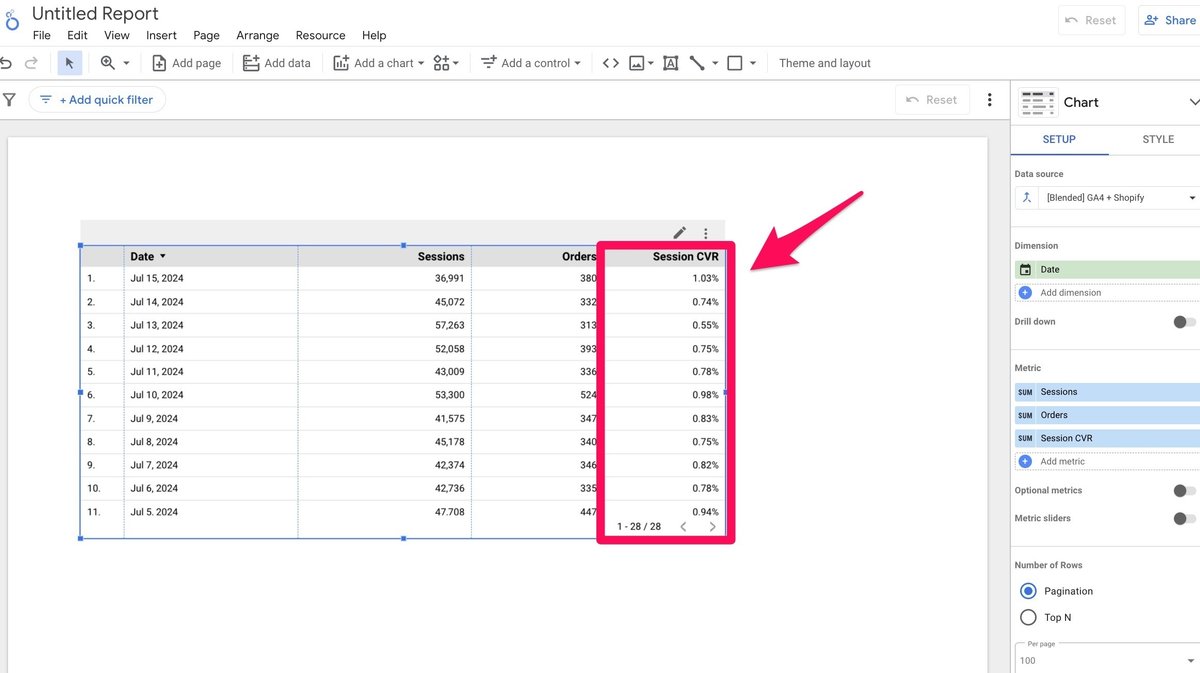The width and height of the screenshot is (1200, 673).
Task: Click the Add data button
Action: tap(277, 63)
